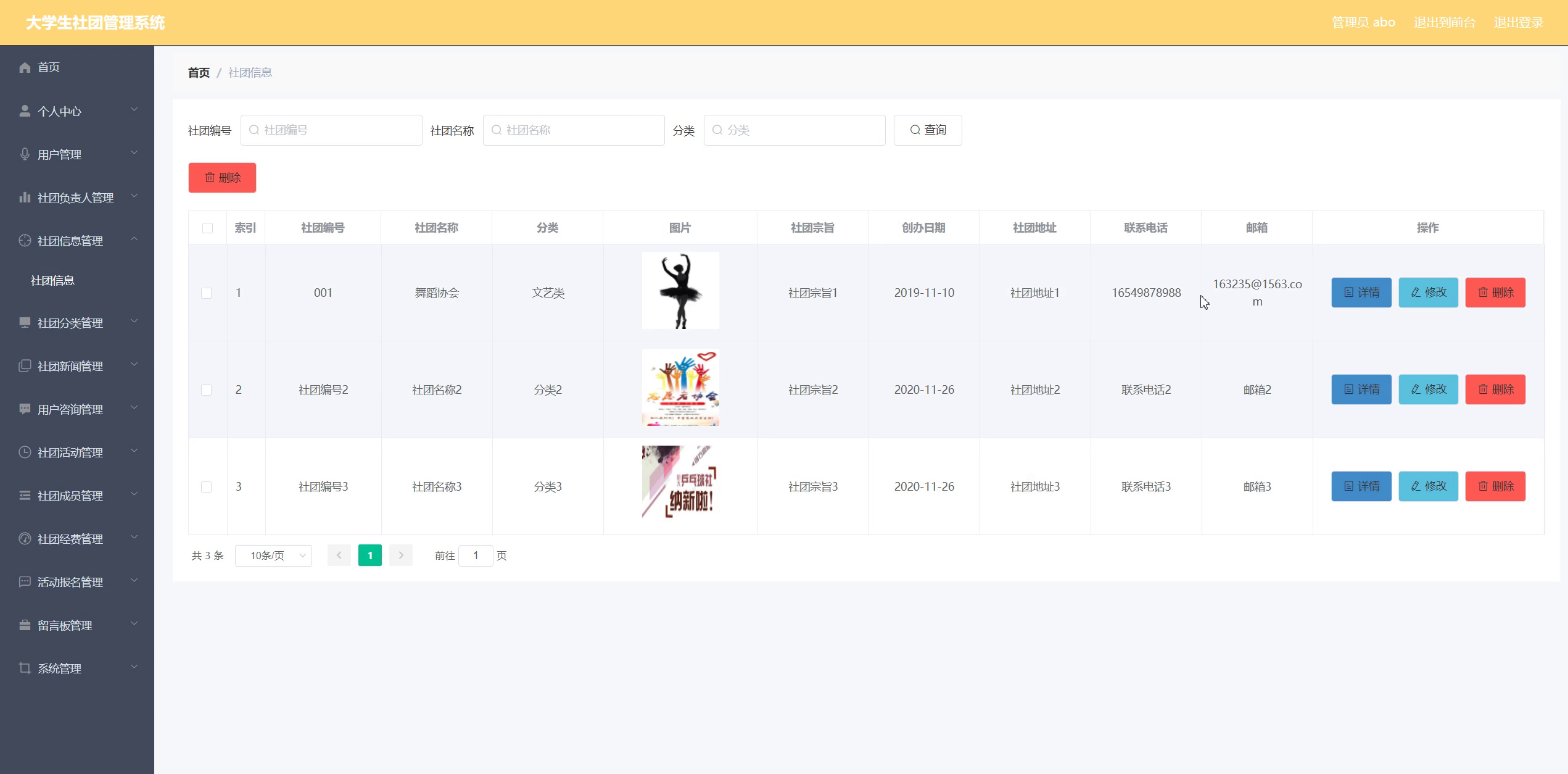
Task: Click the briefcase icon next to 留言板管理
Action: pyautogui.click(x=25, y=625)
